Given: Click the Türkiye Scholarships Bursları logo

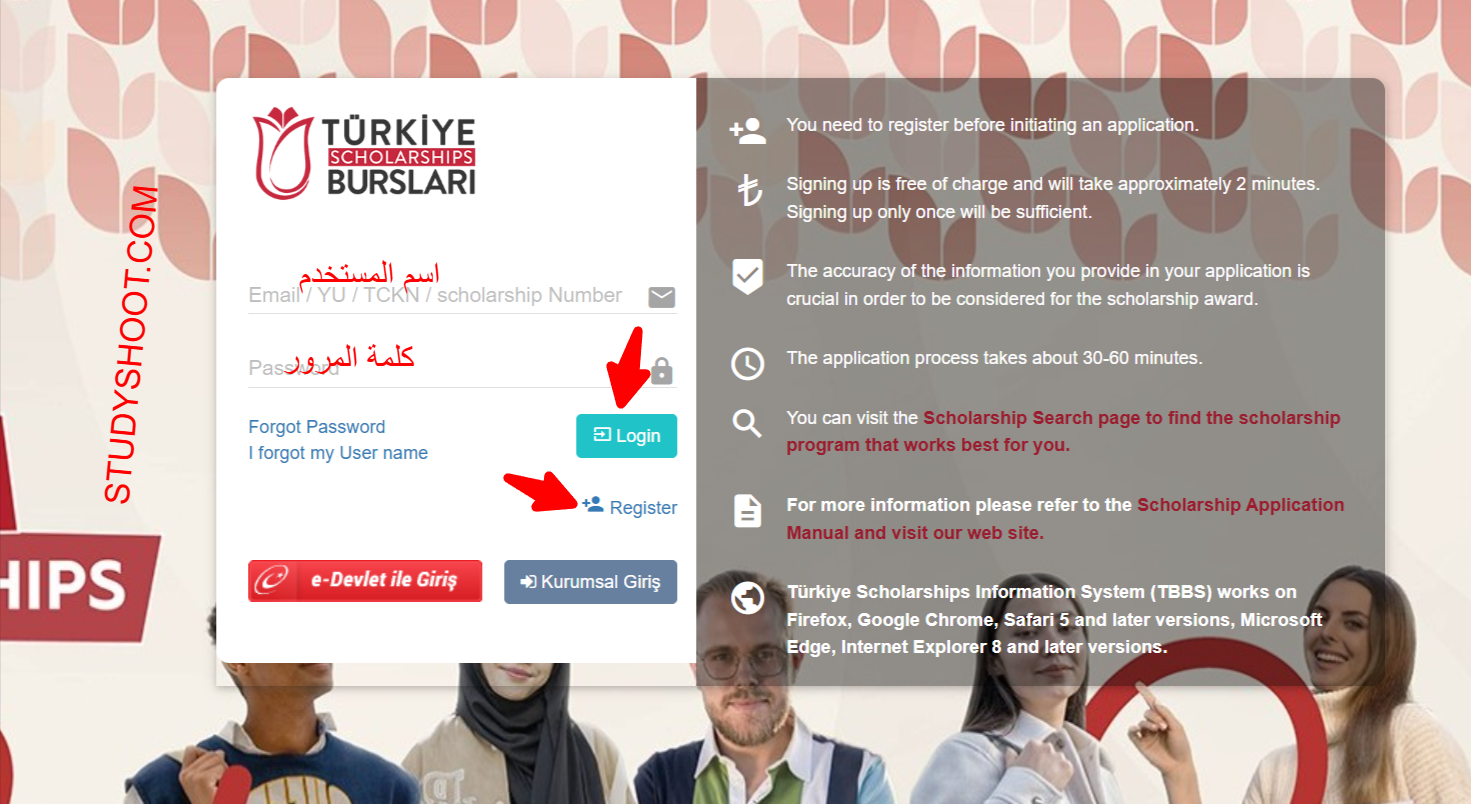Looking at the screenshot, I should [364, 153].
